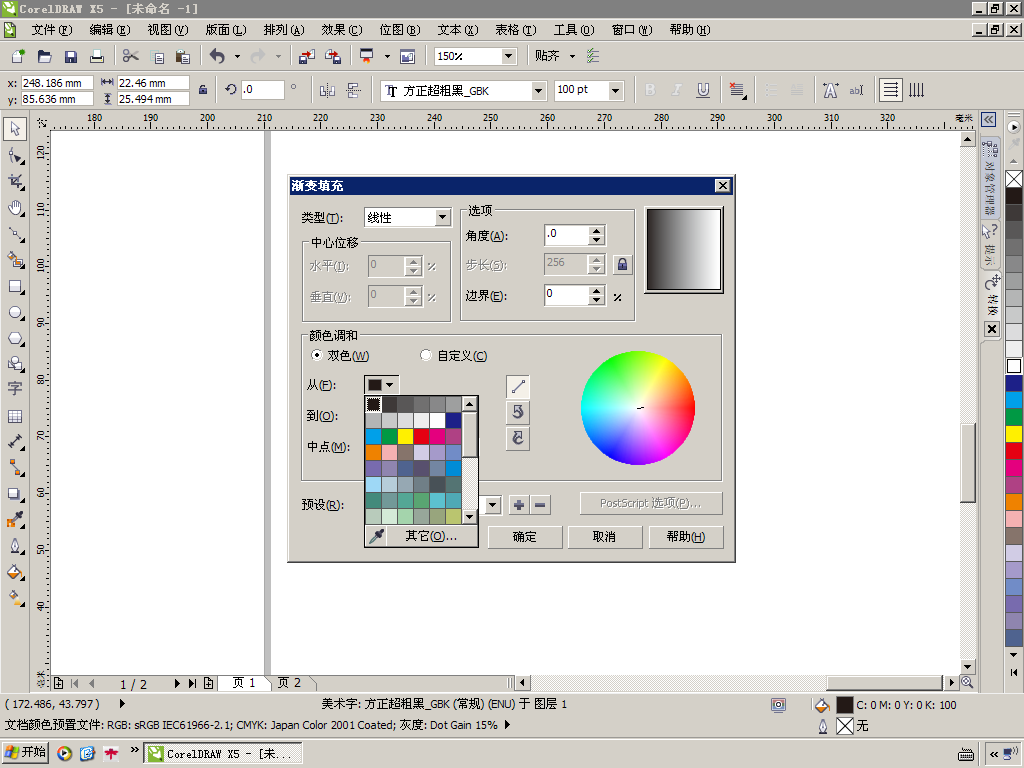Select the 双色 two-color radio button

tap(317, 355)
